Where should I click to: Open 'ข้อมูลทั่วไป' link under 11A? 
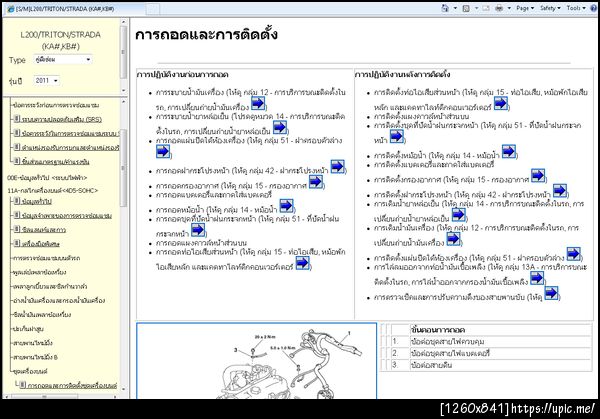36,201
